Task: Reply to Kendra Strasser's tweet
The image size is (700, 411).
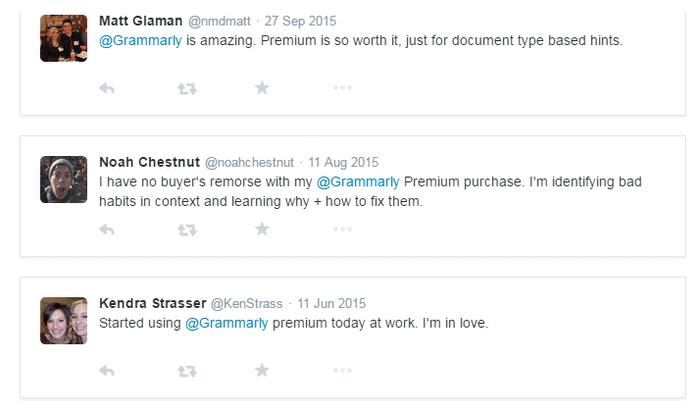Action: click(x=107, y=371)
